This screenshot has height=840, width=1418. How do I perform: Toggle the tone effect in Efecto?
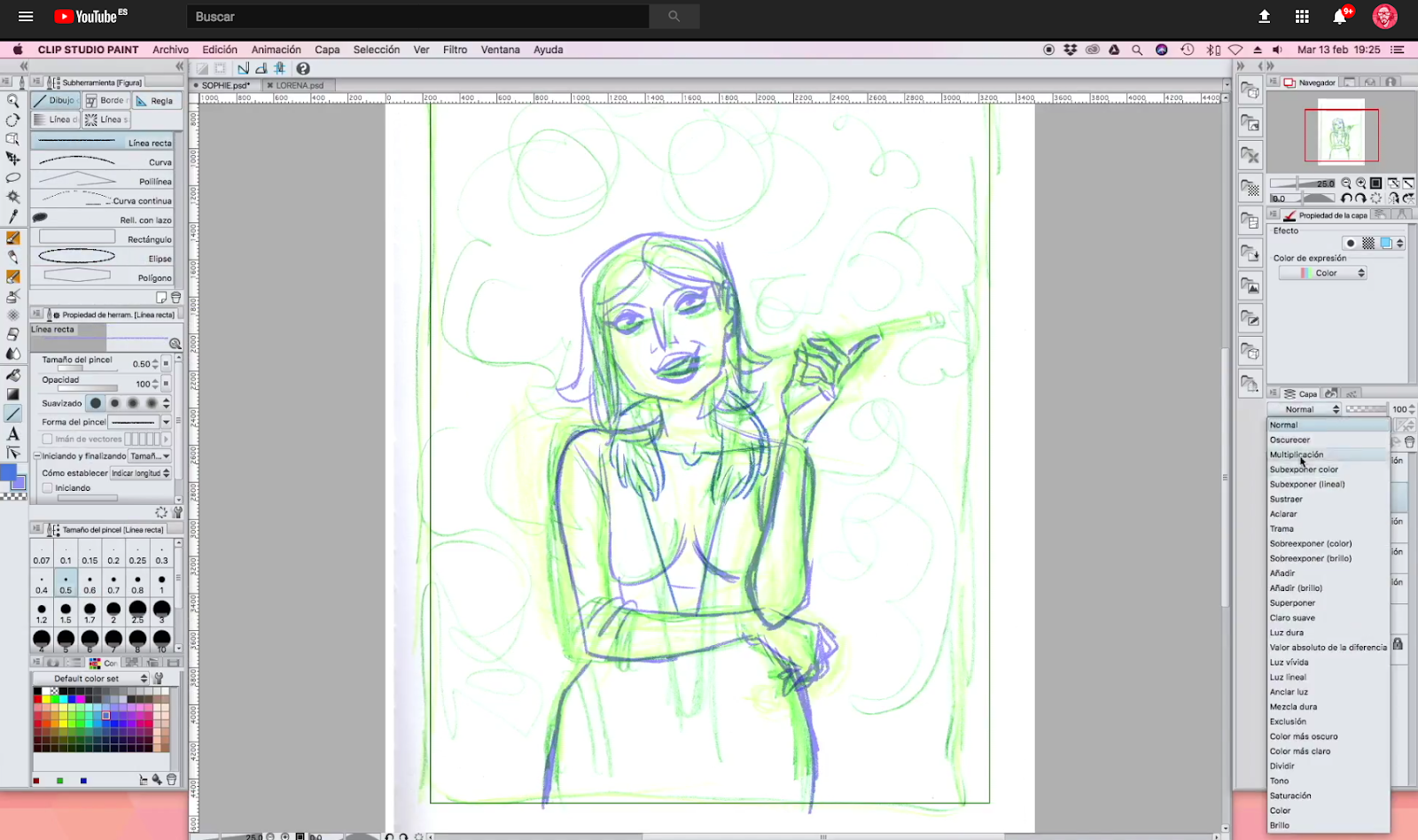[1368, 243]
